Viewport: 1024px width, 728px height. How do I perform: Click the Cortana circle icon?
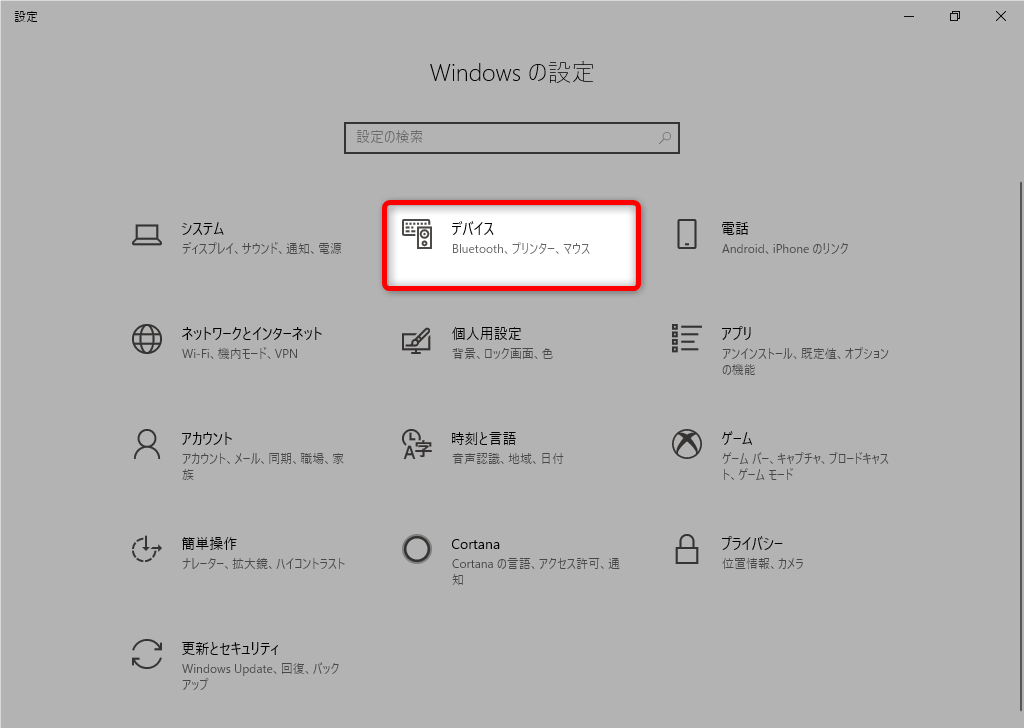(x=417, y=549)
